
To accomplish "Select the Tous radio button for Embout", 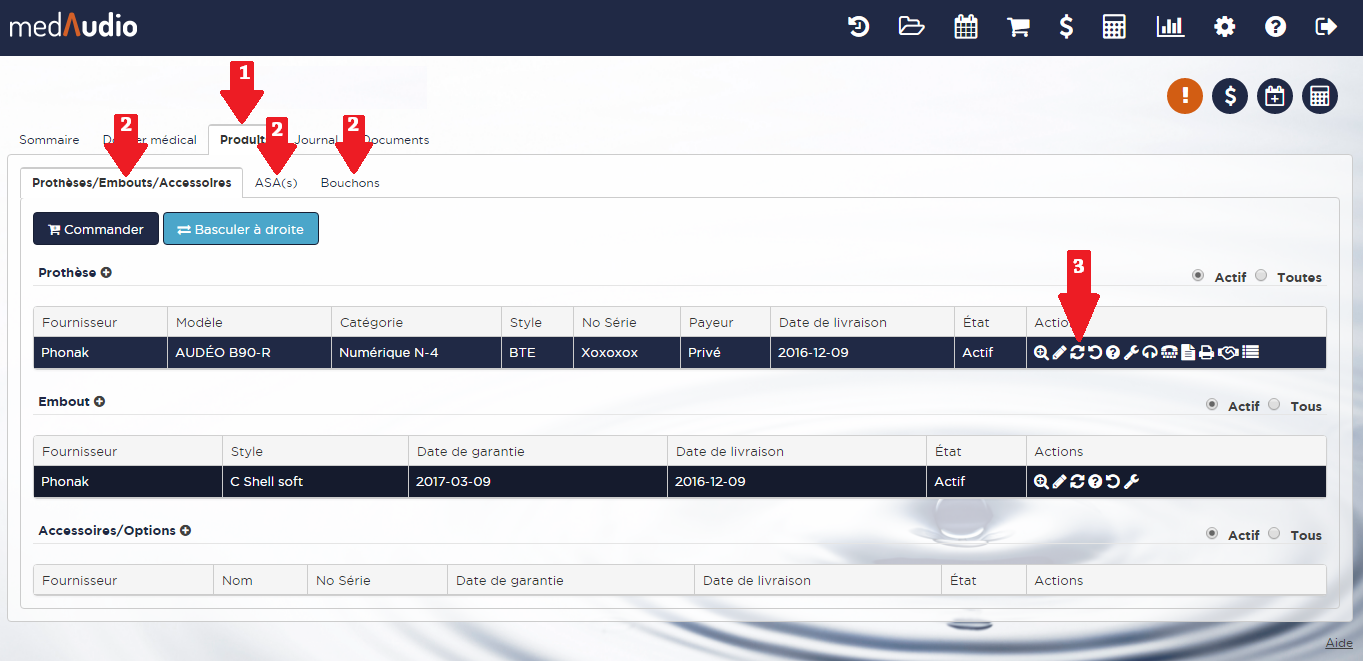I will pos(1274,405).
